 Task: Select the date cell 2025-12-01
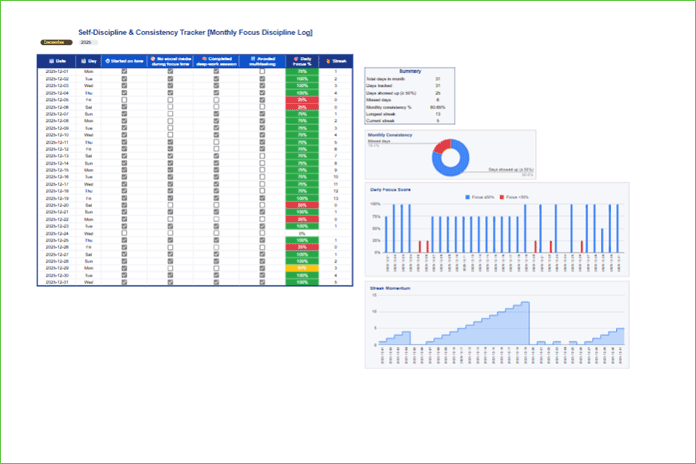tap(57, 71)
